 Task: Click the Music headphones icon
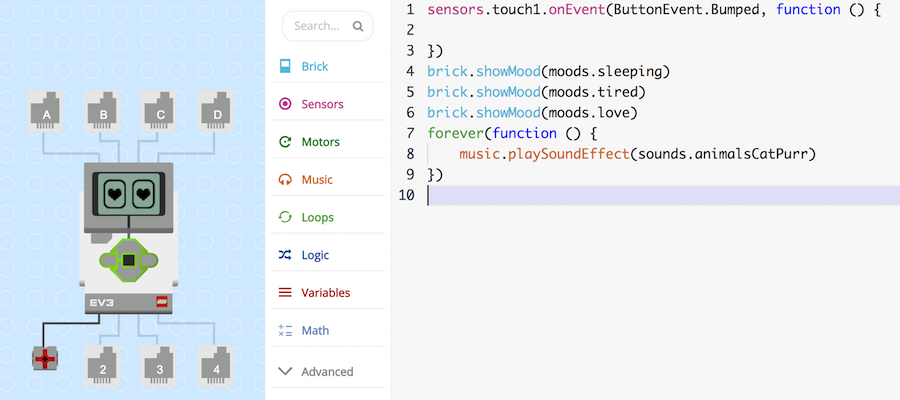(x=285, y=180)
